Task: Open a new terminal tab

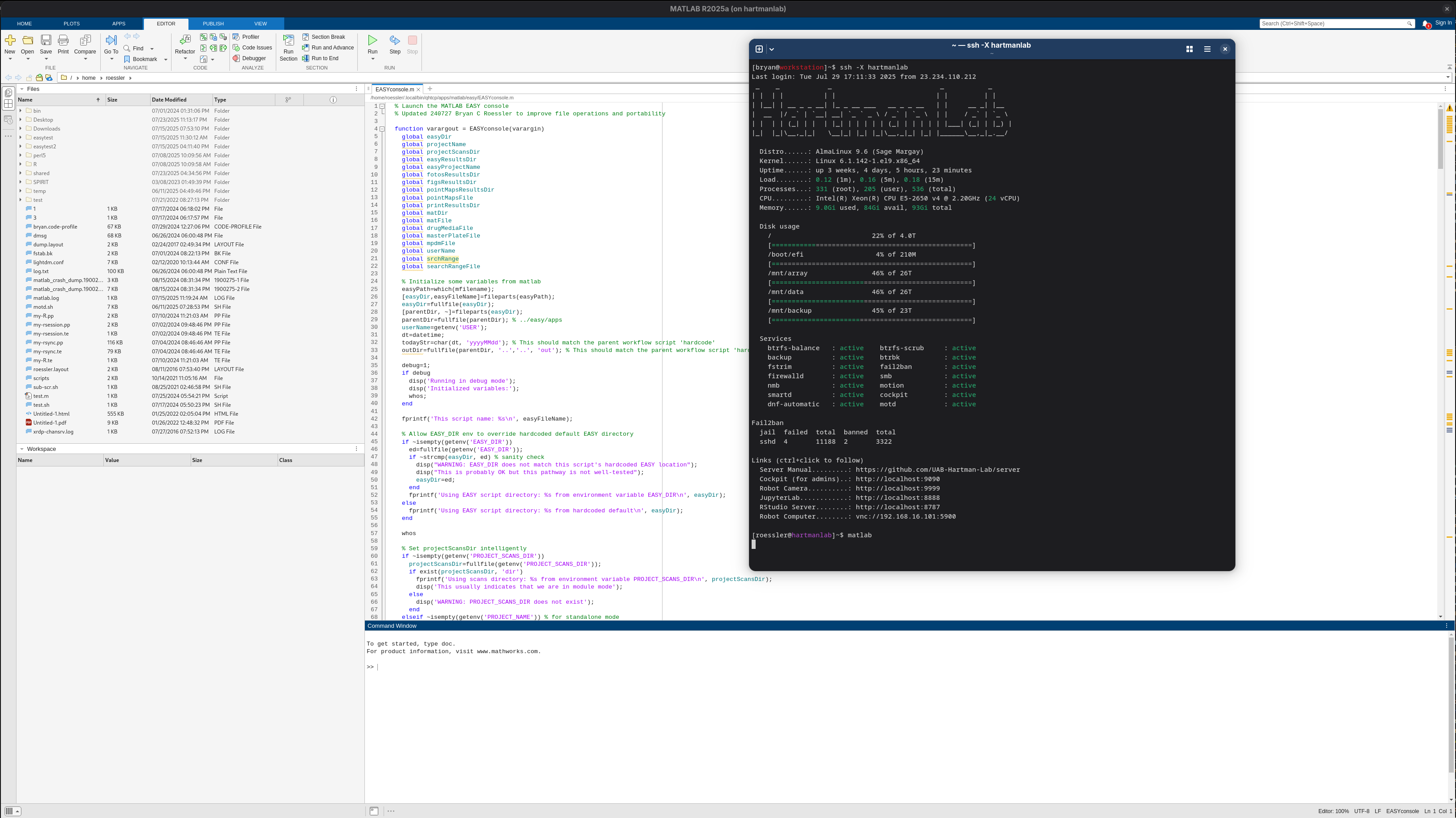Action: 759,49
